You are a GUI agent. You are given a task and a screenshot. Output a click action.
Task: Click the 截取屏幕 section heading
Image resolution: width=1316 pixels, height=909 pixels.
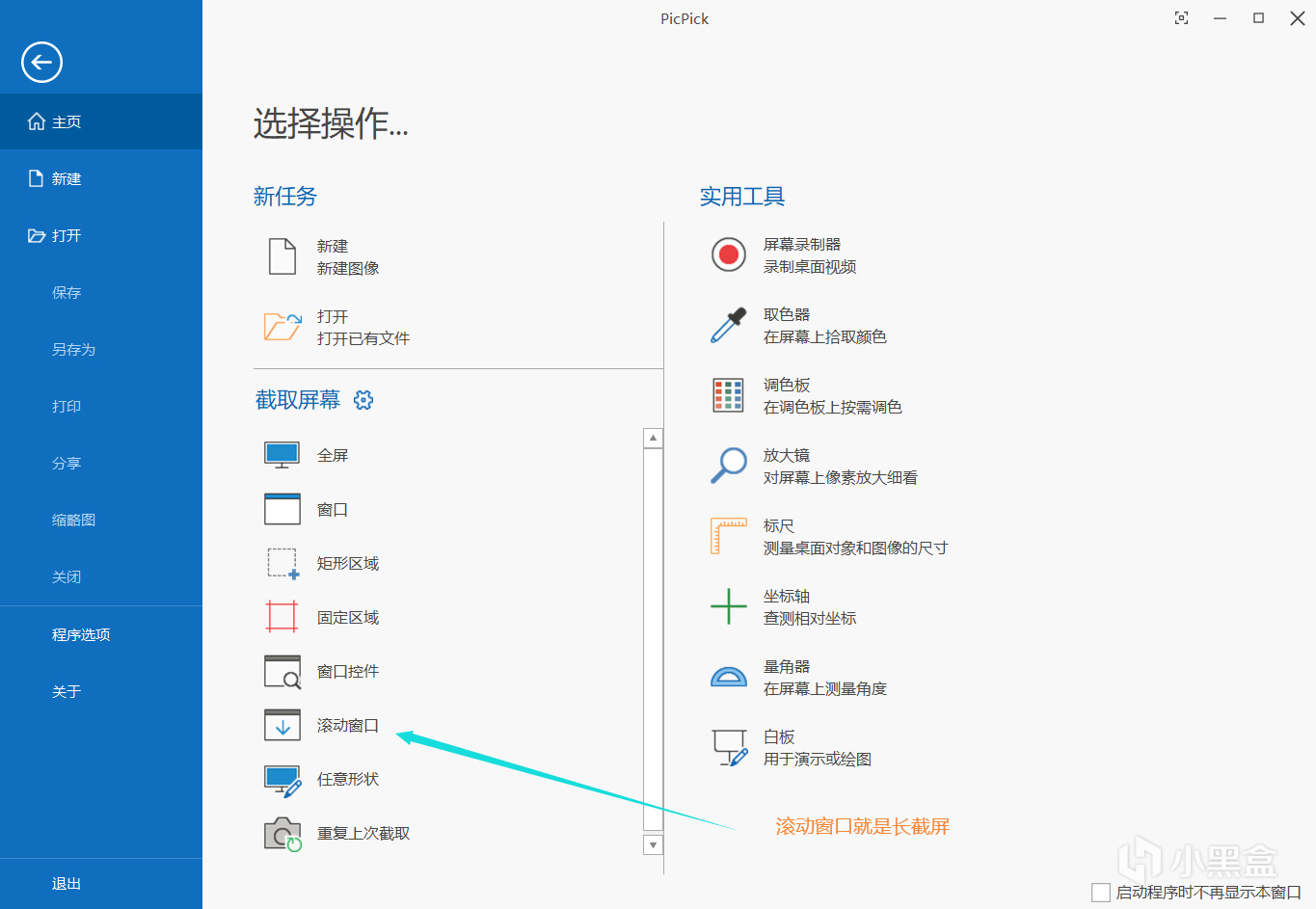click(298, 400)
